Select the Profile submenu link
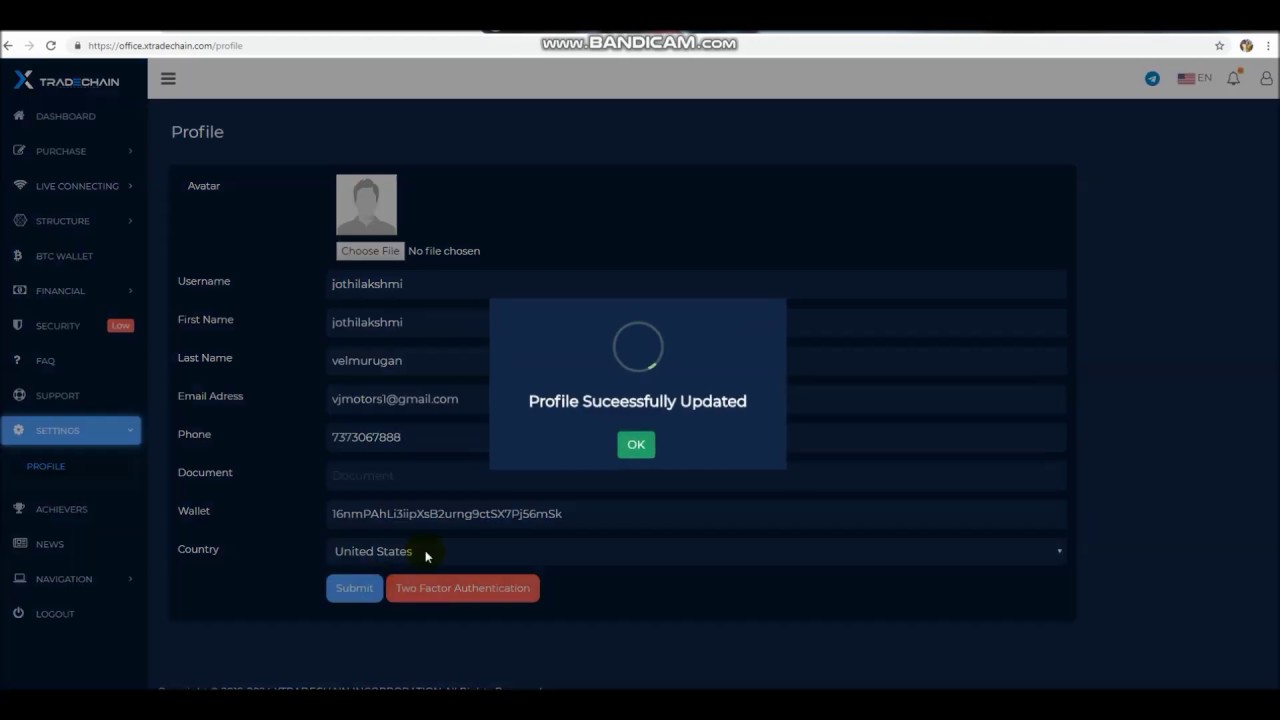This screenshot has height=720, width=1280. point(46,467)
